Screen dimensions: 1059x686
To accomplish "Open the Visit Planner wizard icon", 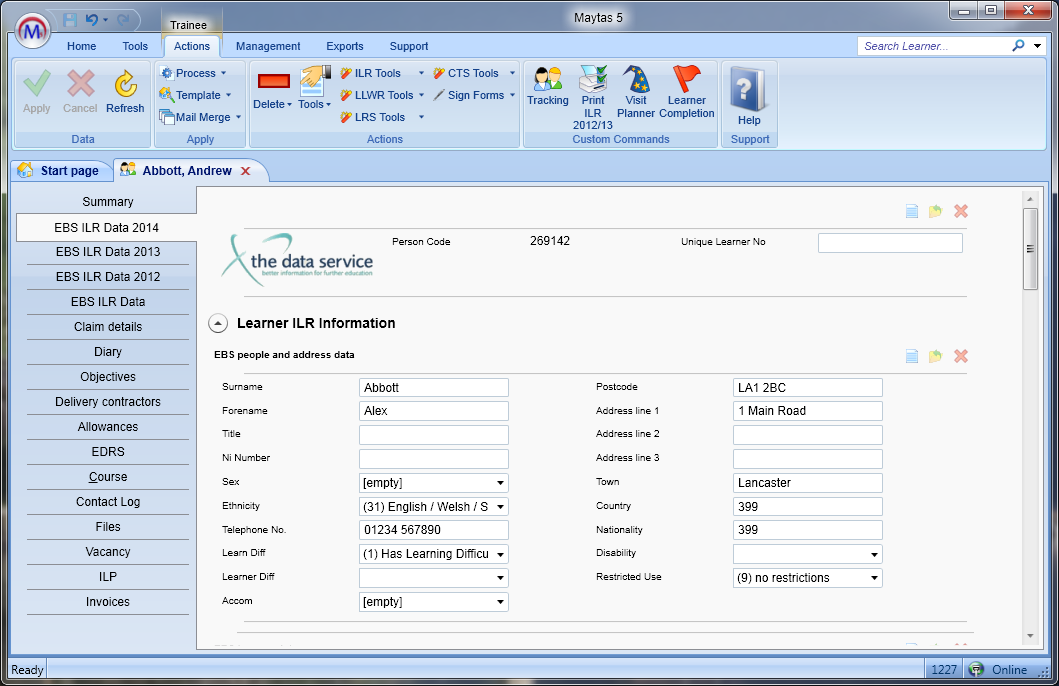I will (x=636, y=85).
